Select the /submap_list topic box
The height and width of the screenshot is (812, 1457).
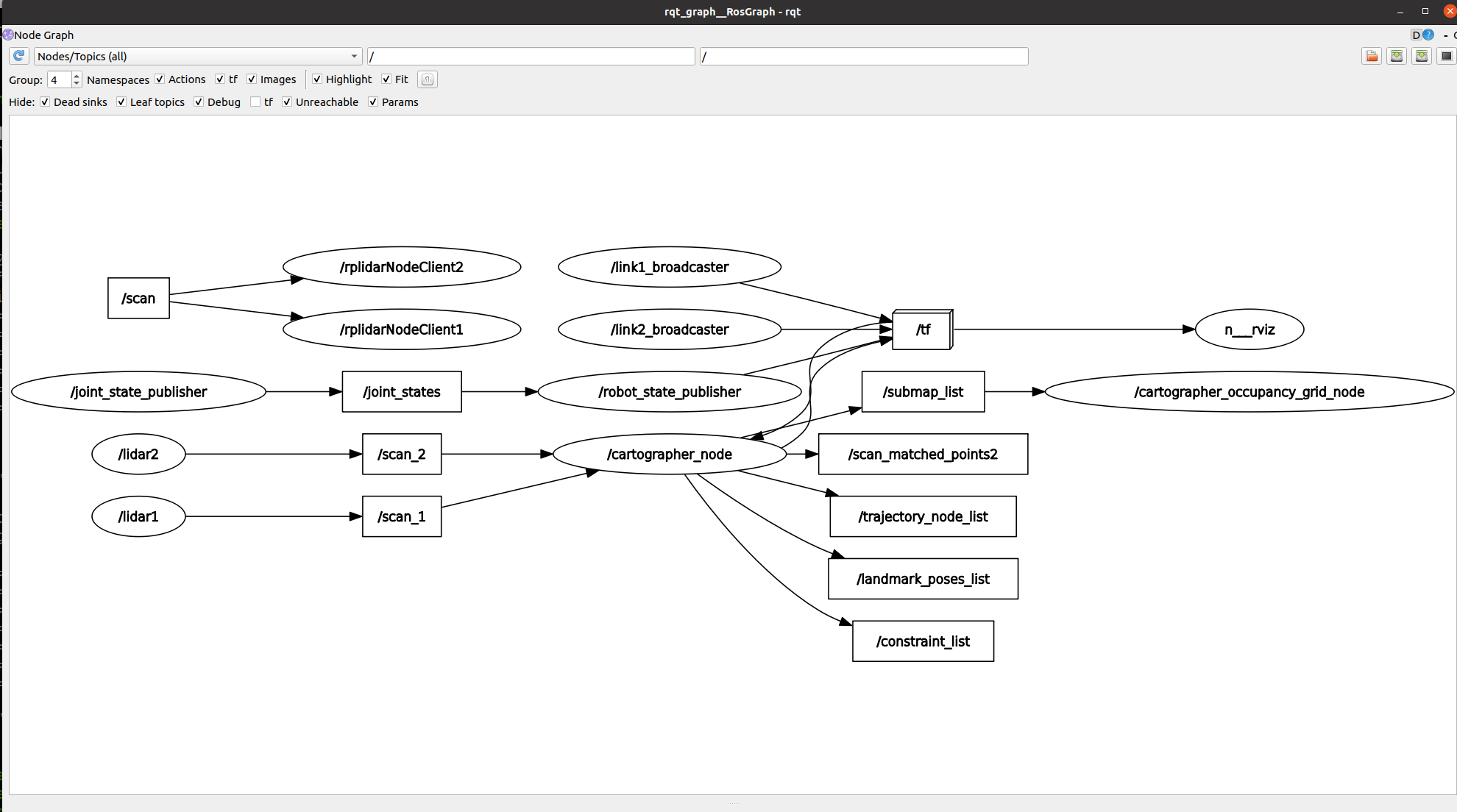coord(923,392)
